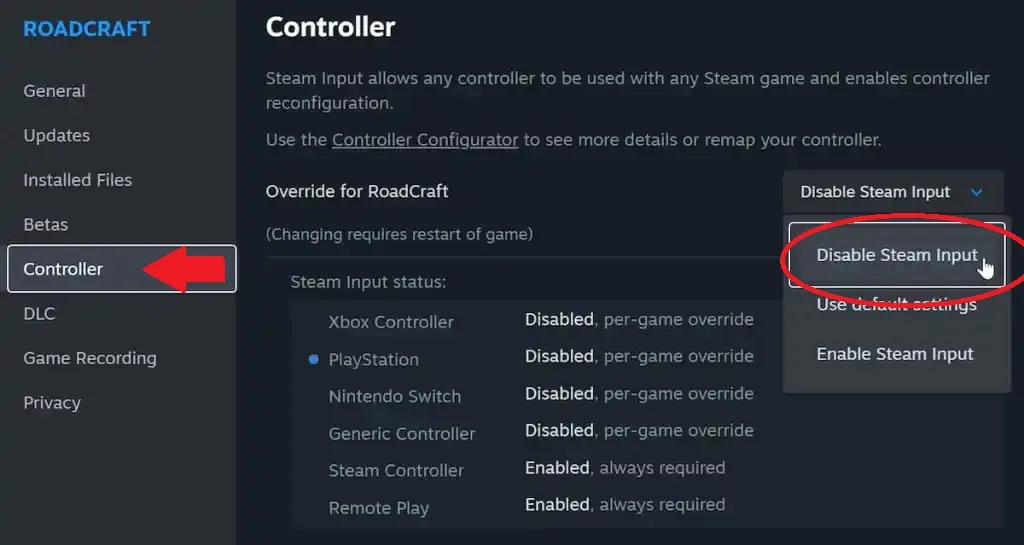
Task: Open the Override for RoadCraft dropdown
Action: tap(893, 192)
